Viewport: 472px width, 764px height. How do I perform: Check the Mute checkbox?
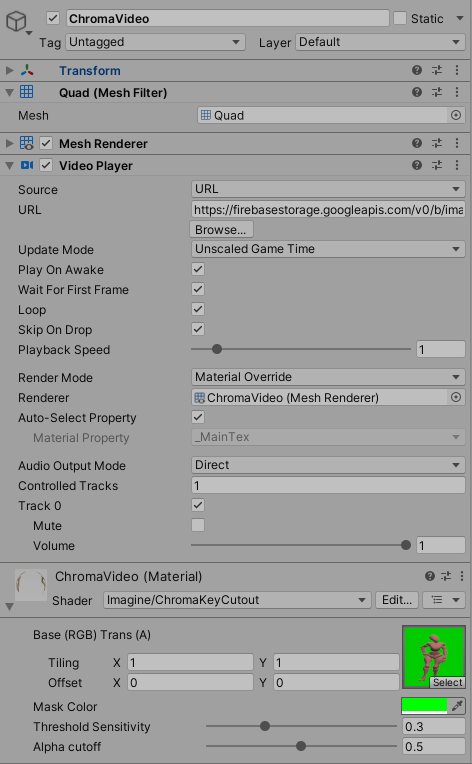[198, 525]
